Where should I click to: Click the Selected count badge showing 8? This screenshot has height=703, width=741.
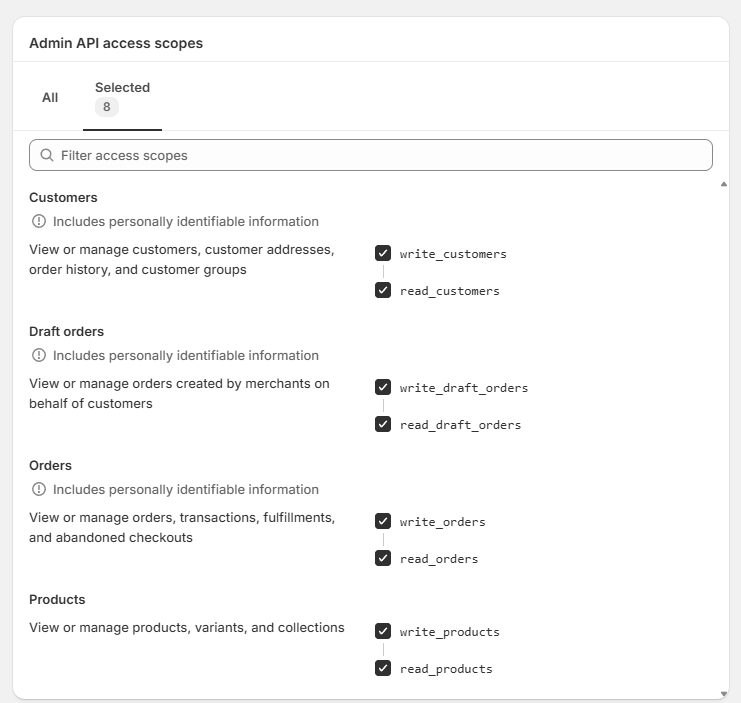(x=107, y=106)
